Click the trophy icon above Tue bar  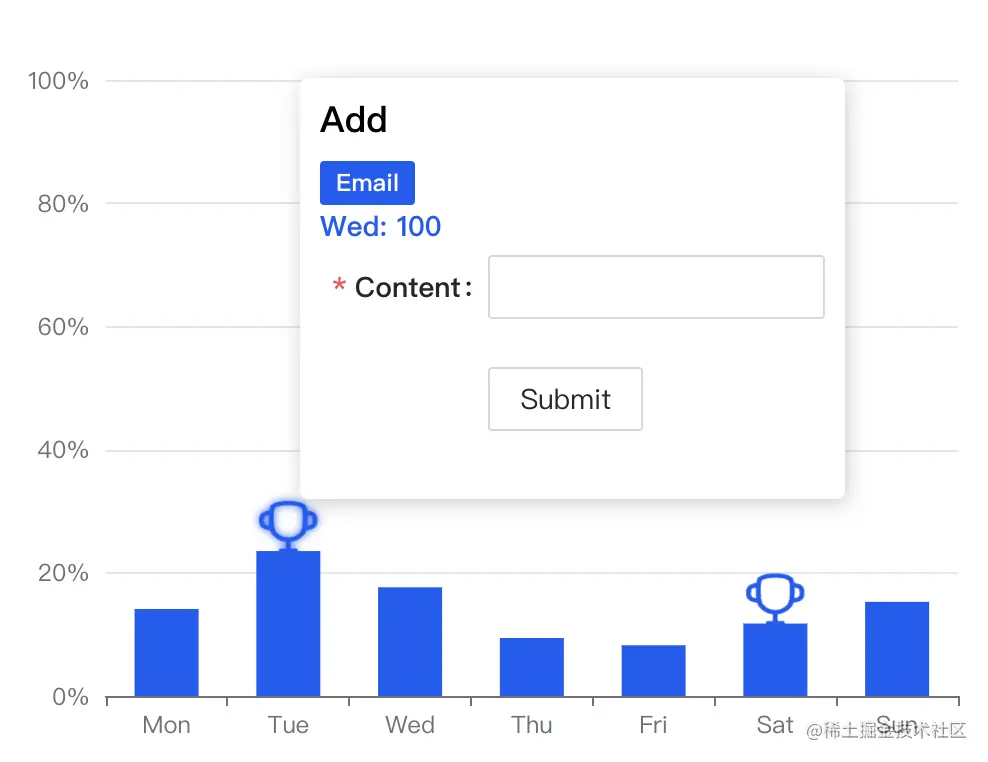(x=288, y=525)
